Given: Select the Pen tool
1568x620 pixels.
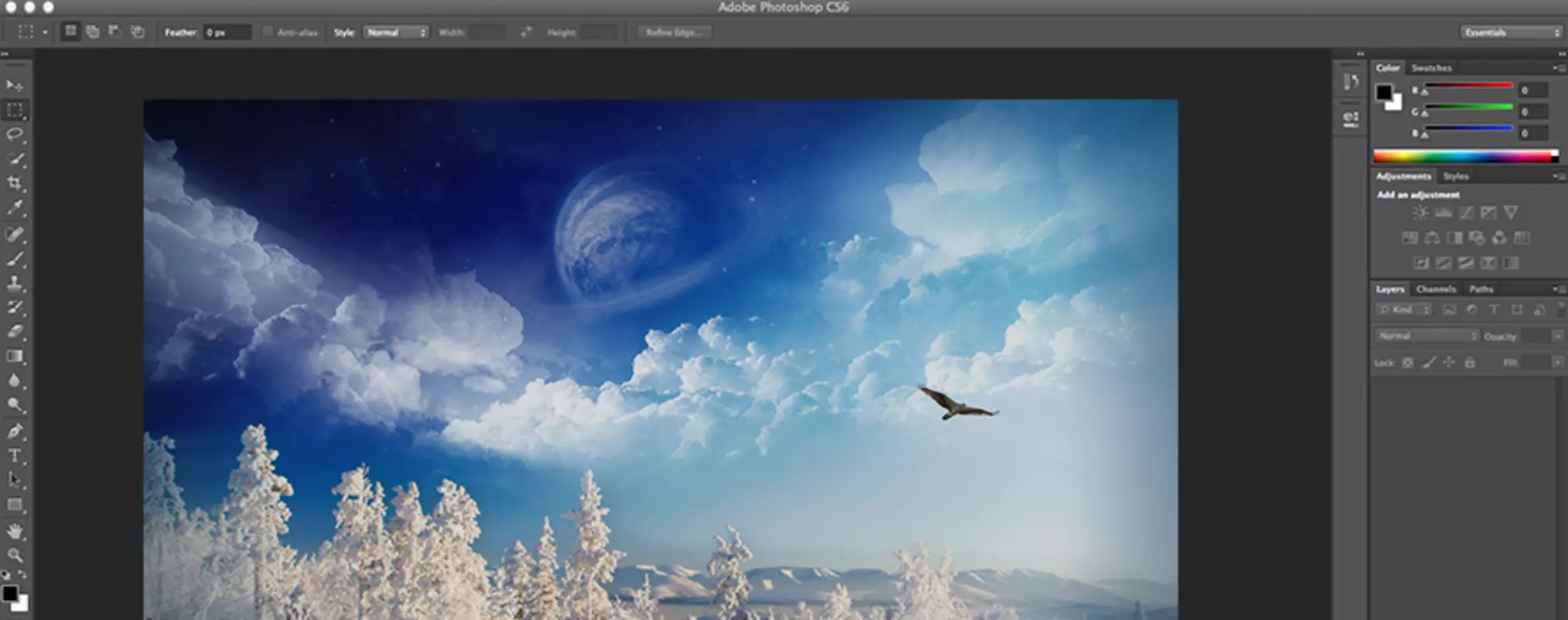Looking at the screenshot, I should point(15,431).
